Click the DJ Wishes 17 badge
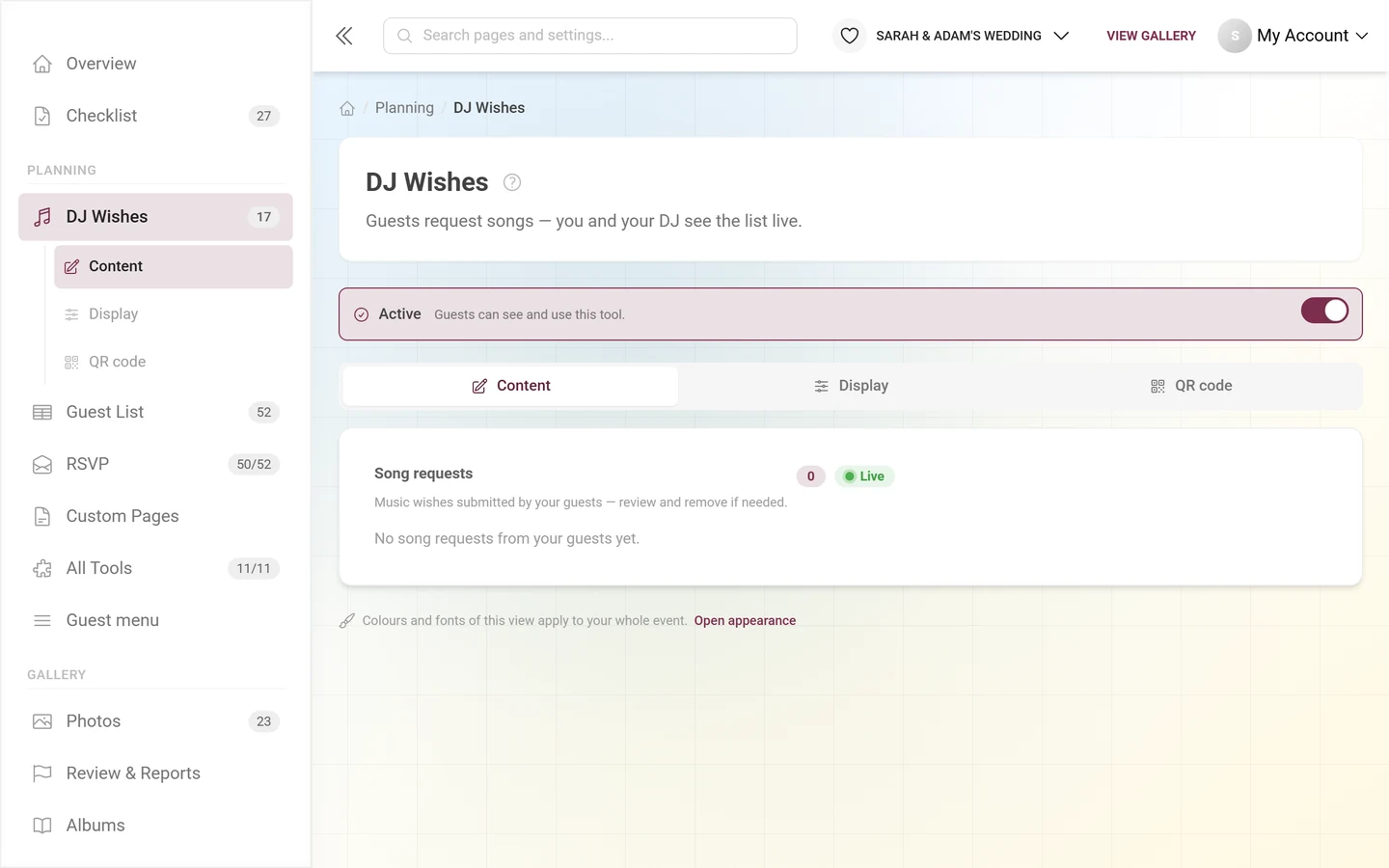The image size is (1389, 868). 264,217
